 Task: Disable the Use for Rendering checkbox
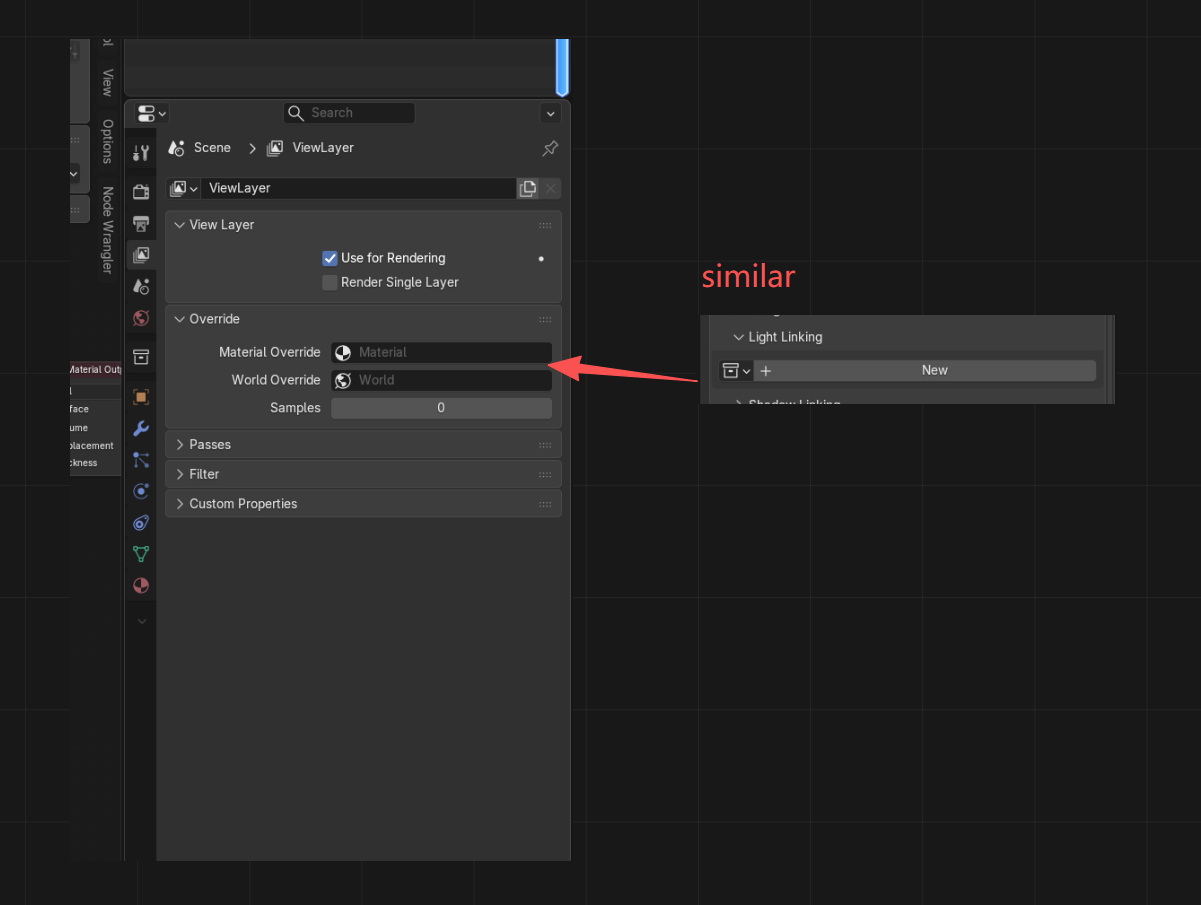coord(330,258)
